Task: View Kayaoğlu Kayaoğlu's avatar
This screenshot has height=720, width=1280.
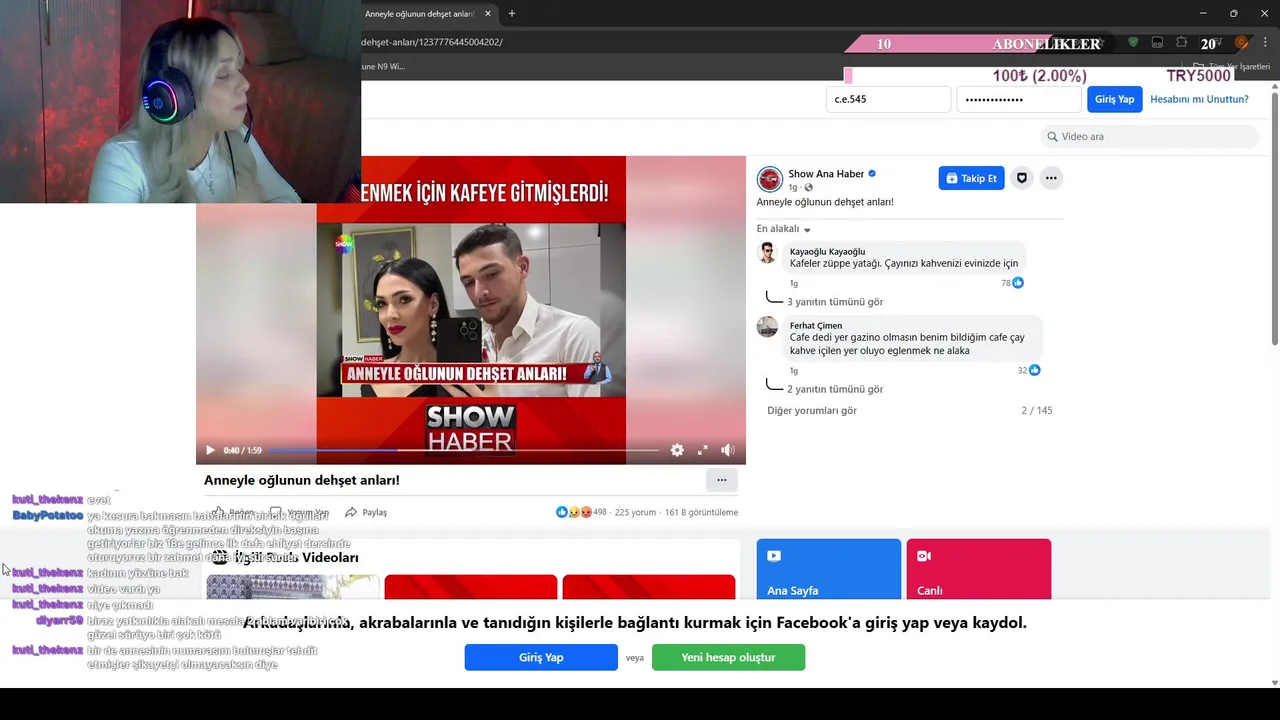Action: pos(767,252)
